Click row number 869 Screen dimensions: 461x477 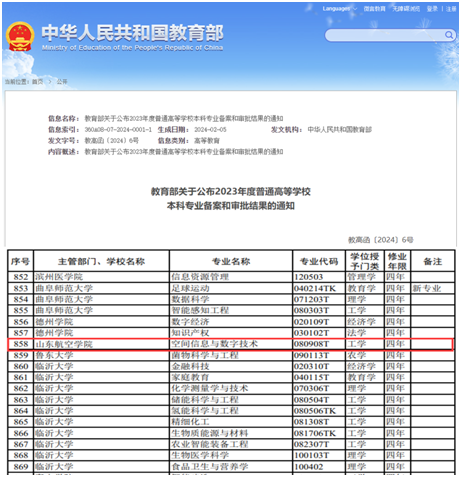coord(21,467)
